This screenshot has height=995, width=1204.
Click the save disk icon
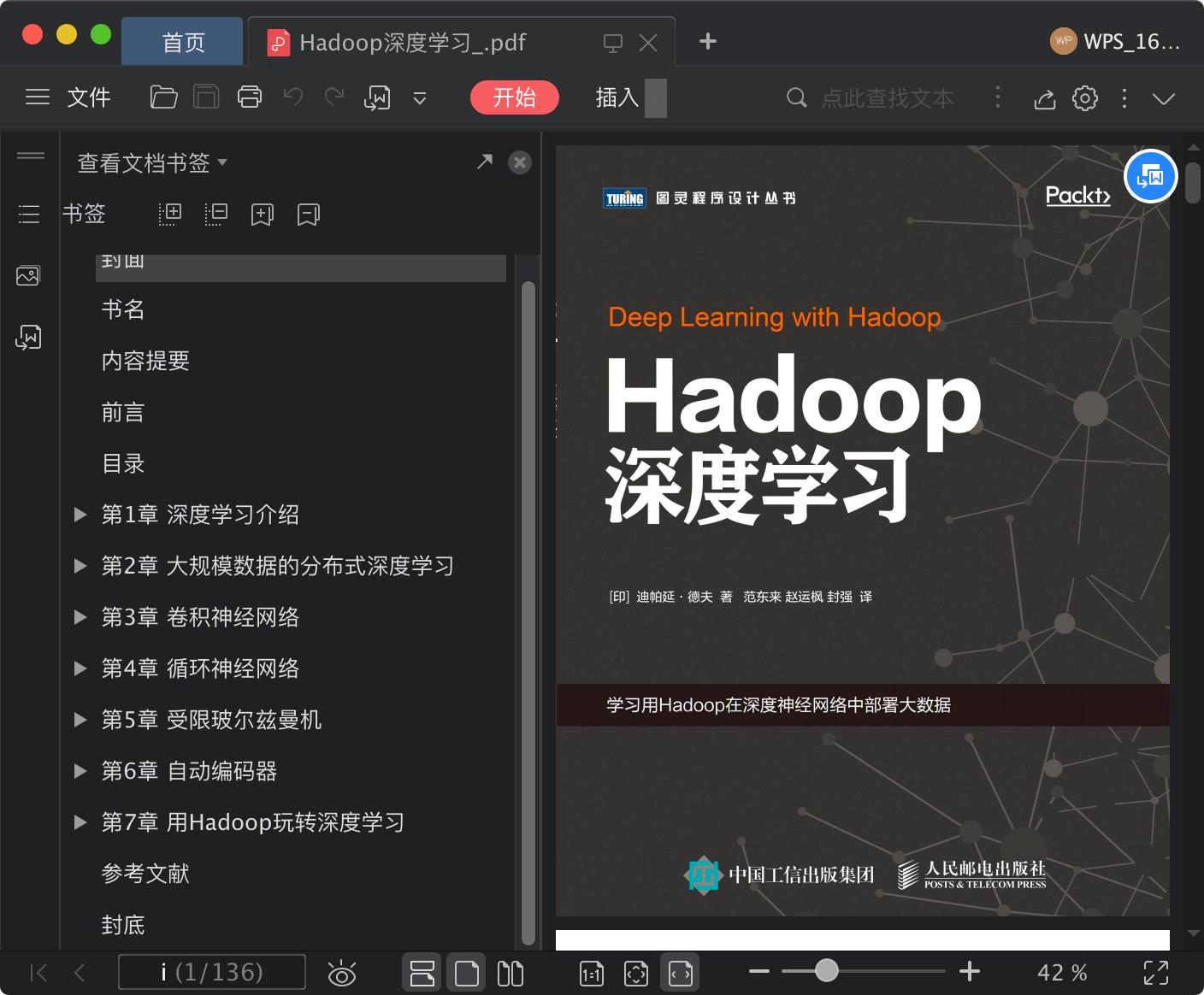[206, 97]
